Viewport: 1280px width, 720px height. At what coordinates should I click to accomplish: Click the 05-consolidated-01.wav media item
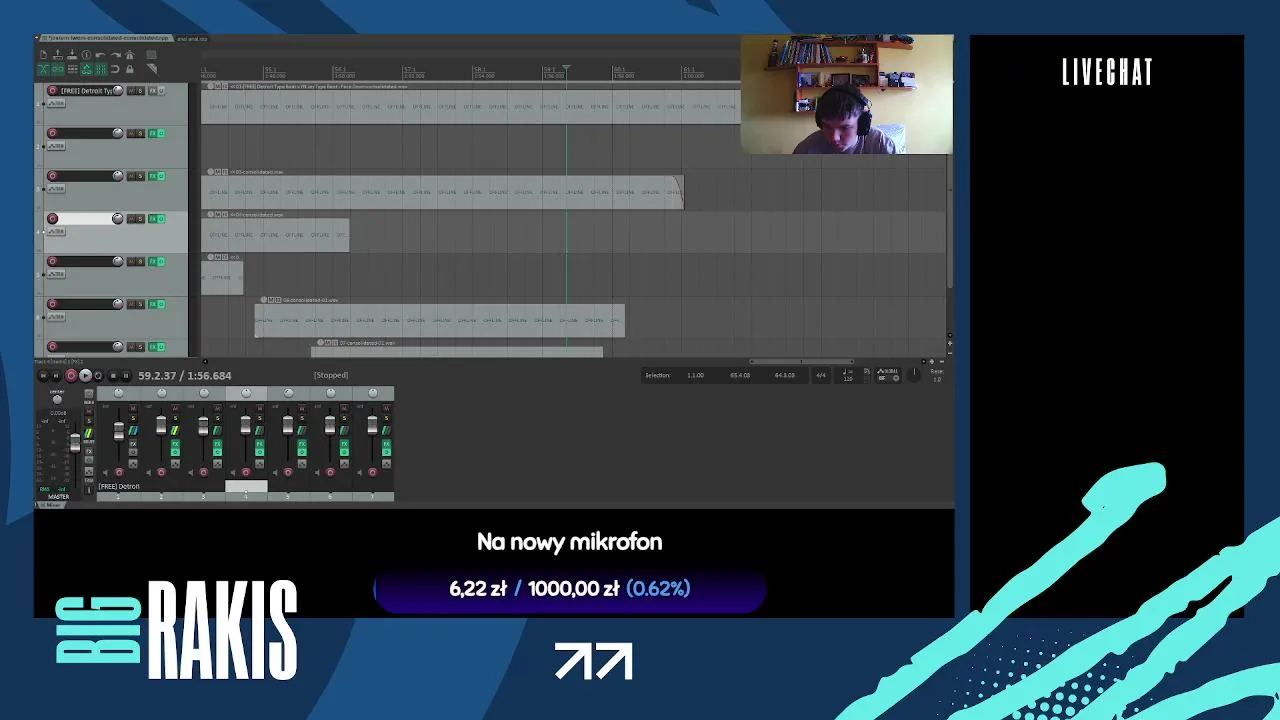(x=440, y=320)
